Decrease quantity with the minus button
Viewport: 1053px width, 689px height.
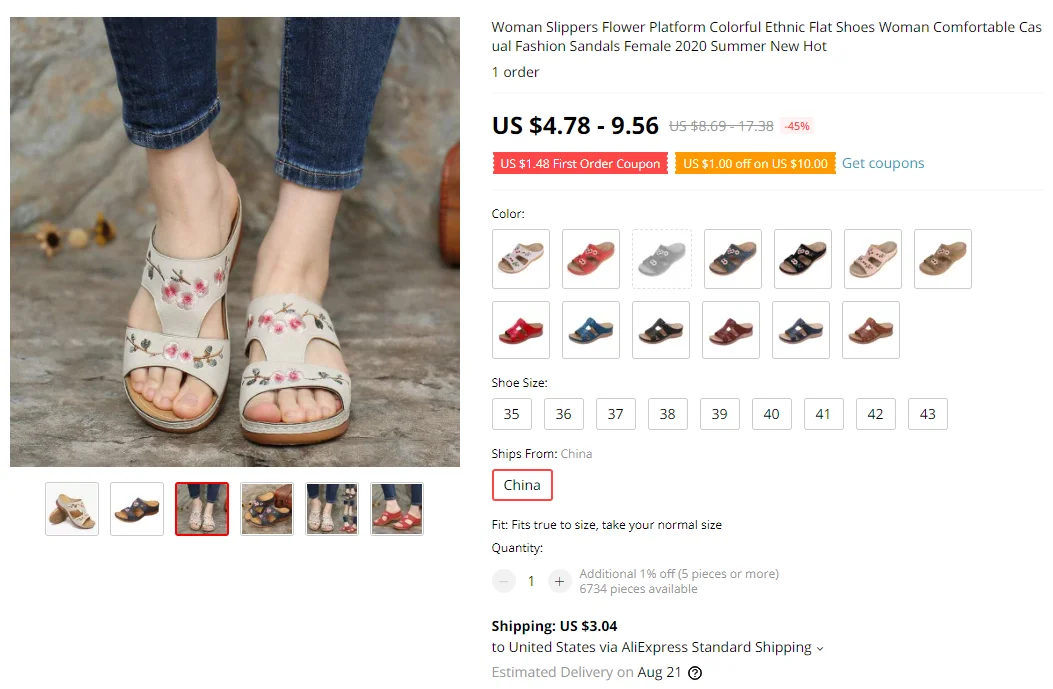click(504, 581)
